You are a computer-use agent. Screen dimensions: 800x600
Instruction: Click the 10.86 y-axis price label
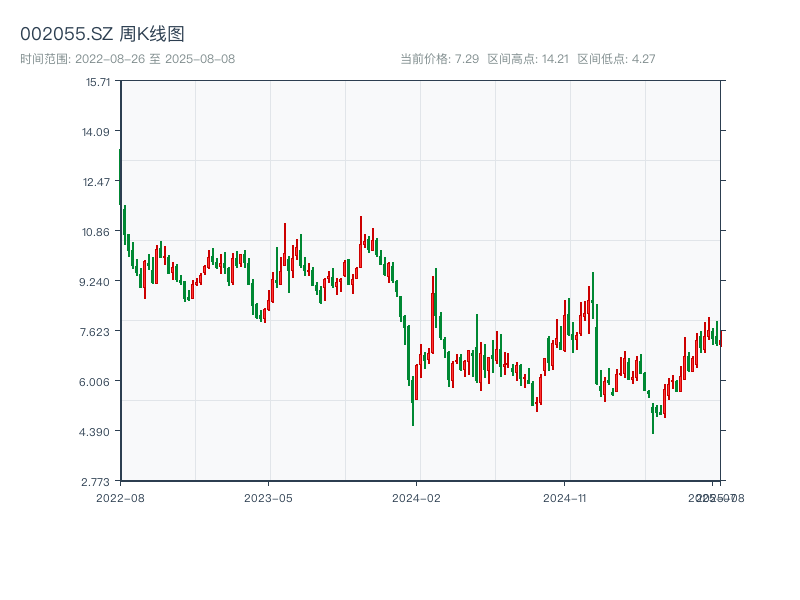tap(98, 232)
